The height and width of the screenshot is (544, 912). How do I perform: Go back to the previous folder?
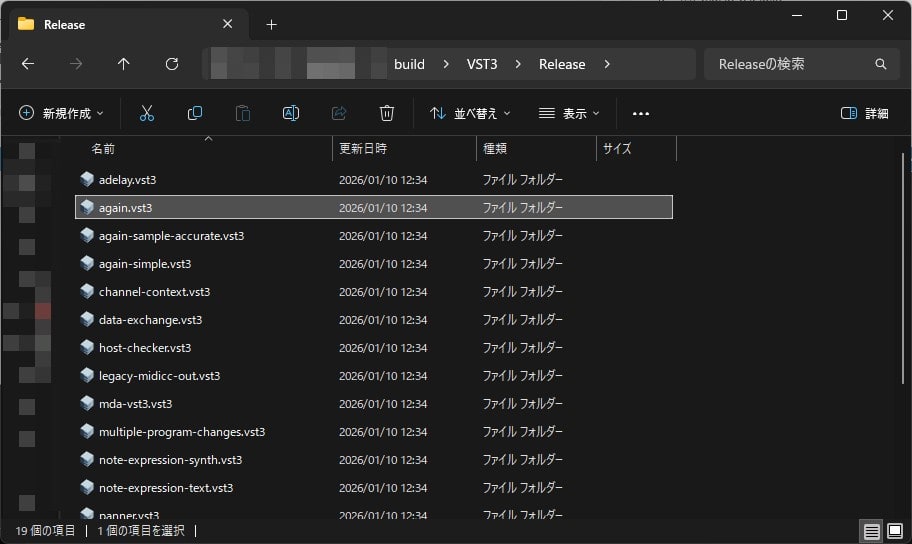pyautogui.click(x=28, y=64)
